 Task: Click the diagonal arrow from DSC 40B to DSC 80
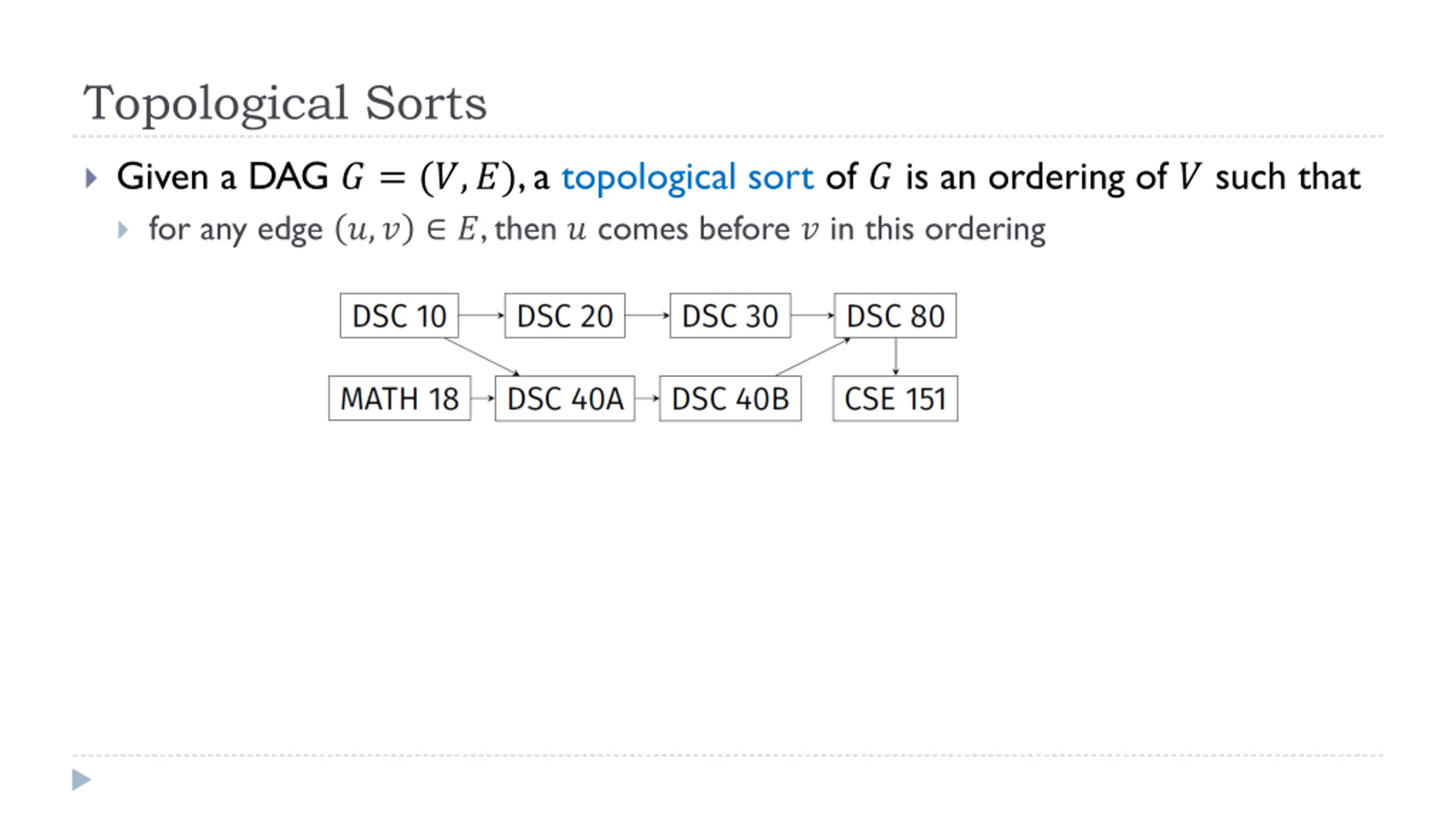(x=813, y=357)
